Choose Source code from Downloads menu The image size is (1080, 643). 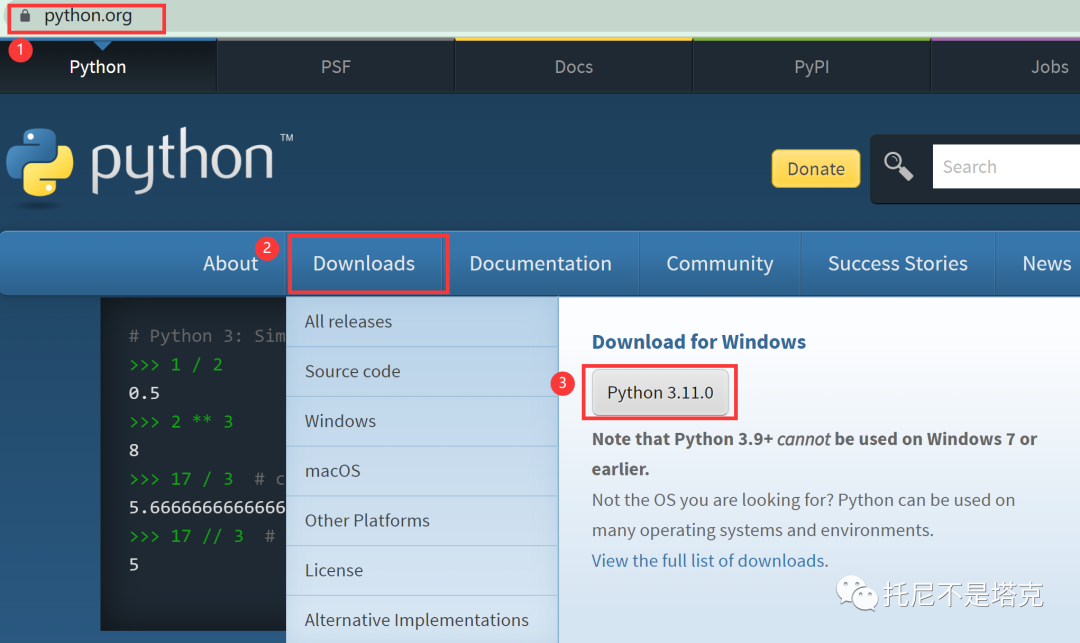coord(422,372)
